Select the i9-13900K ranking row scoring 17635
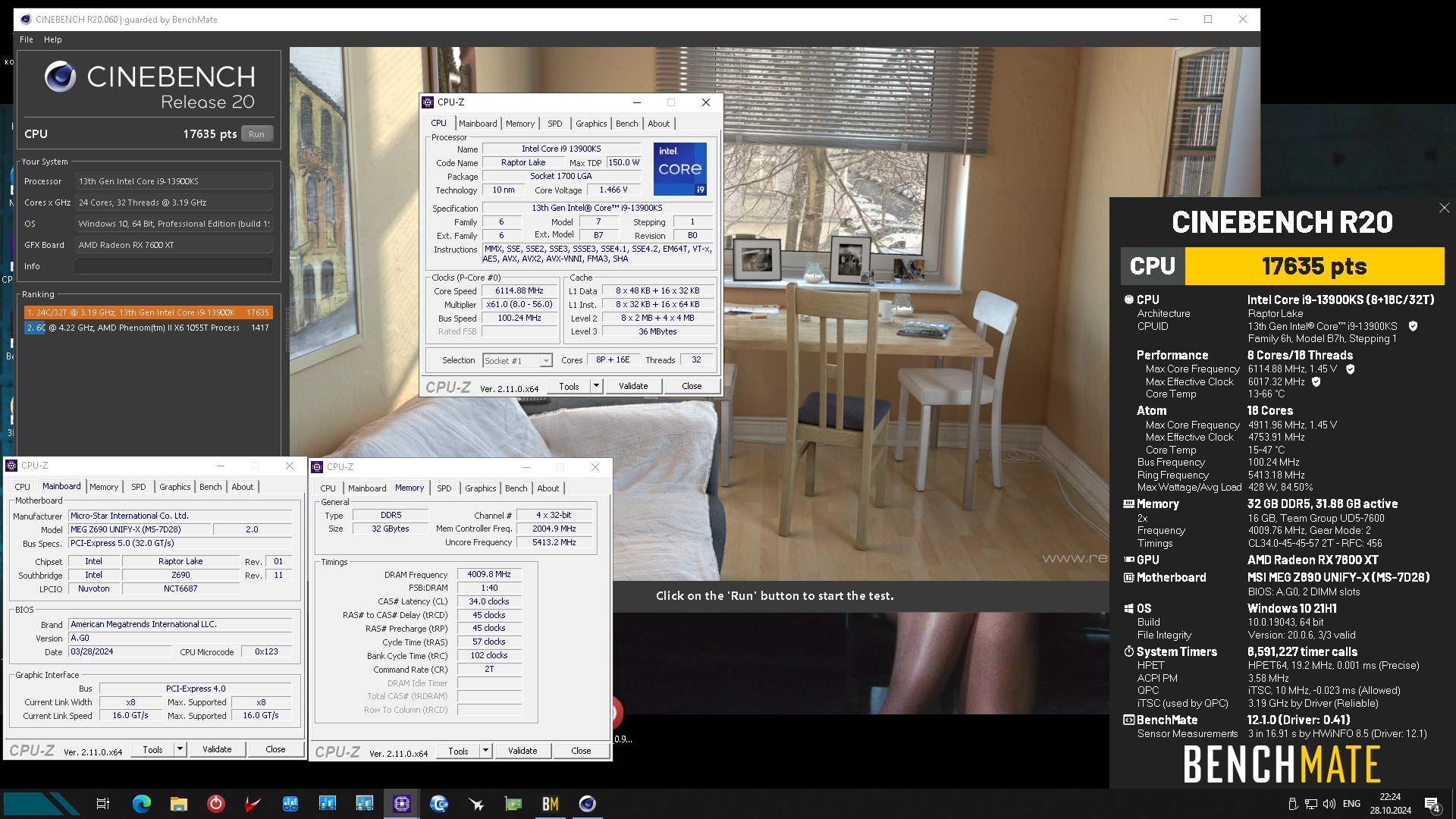Viewport: 1456px width, 819px height. 148,312
